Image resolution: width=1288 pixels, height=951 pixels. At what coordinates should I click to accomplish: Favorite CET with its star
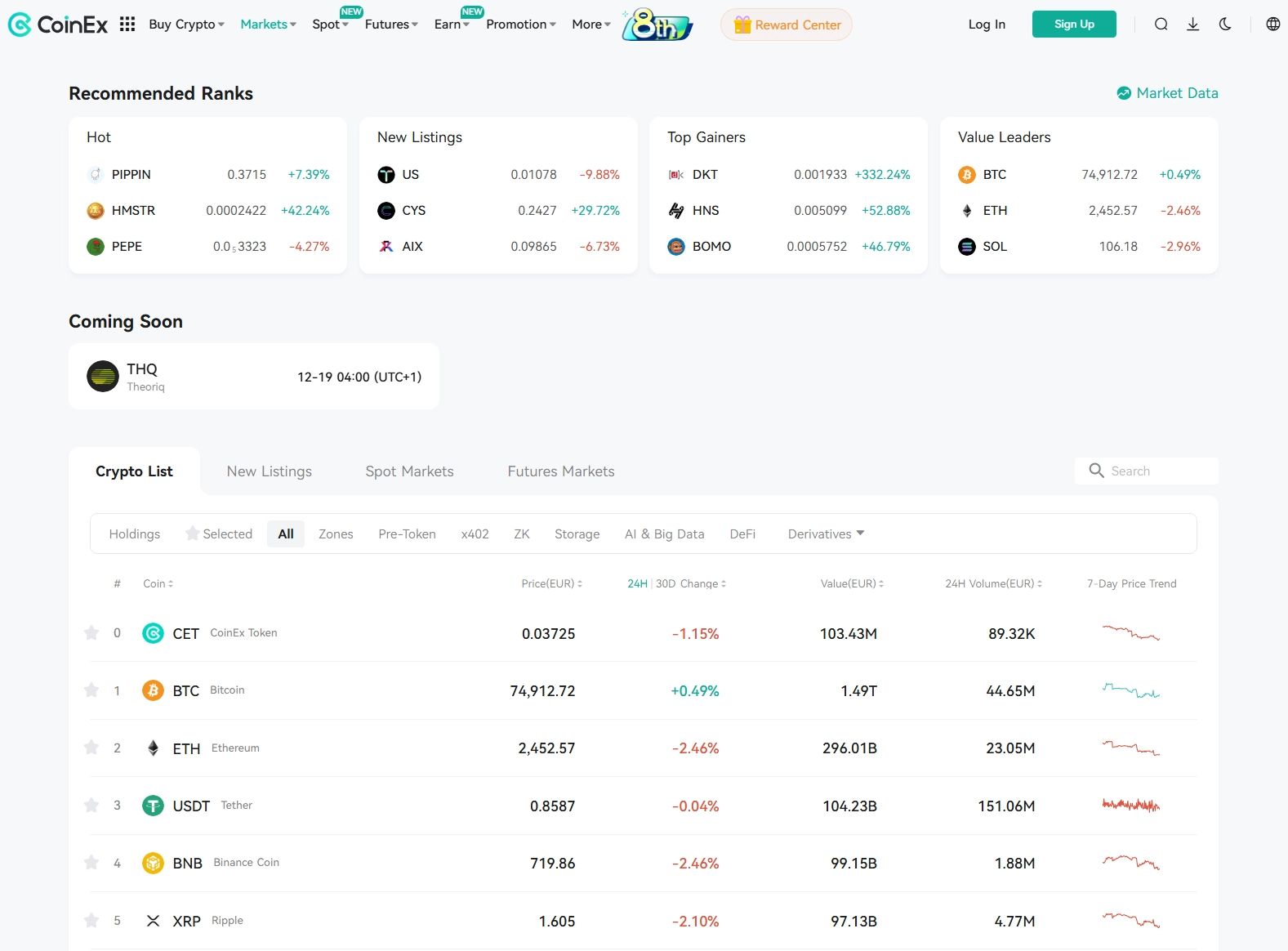tap(91, 632)
